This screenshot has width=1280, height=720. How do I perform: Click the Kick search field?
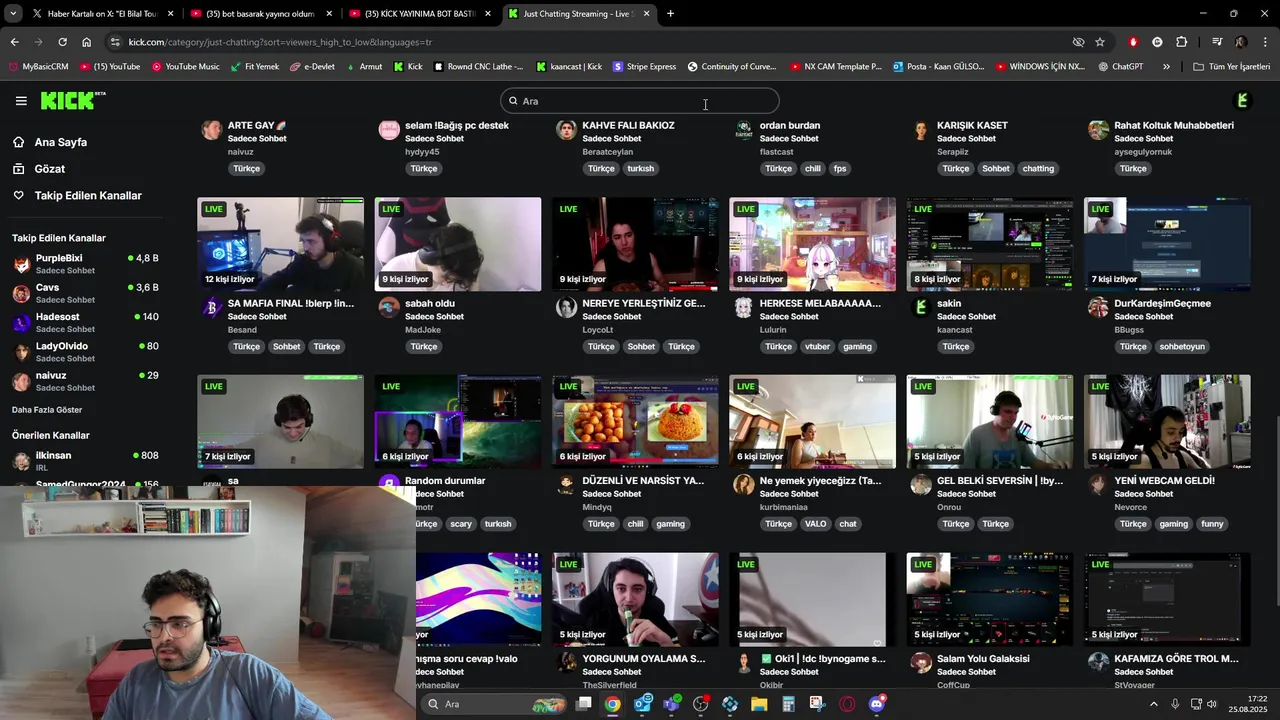click(x=640, y=101)
